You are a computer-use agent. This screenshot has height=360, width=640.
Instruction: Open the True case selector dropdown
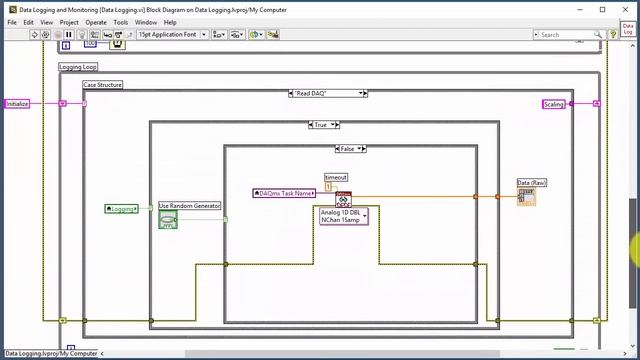(333, 124)
